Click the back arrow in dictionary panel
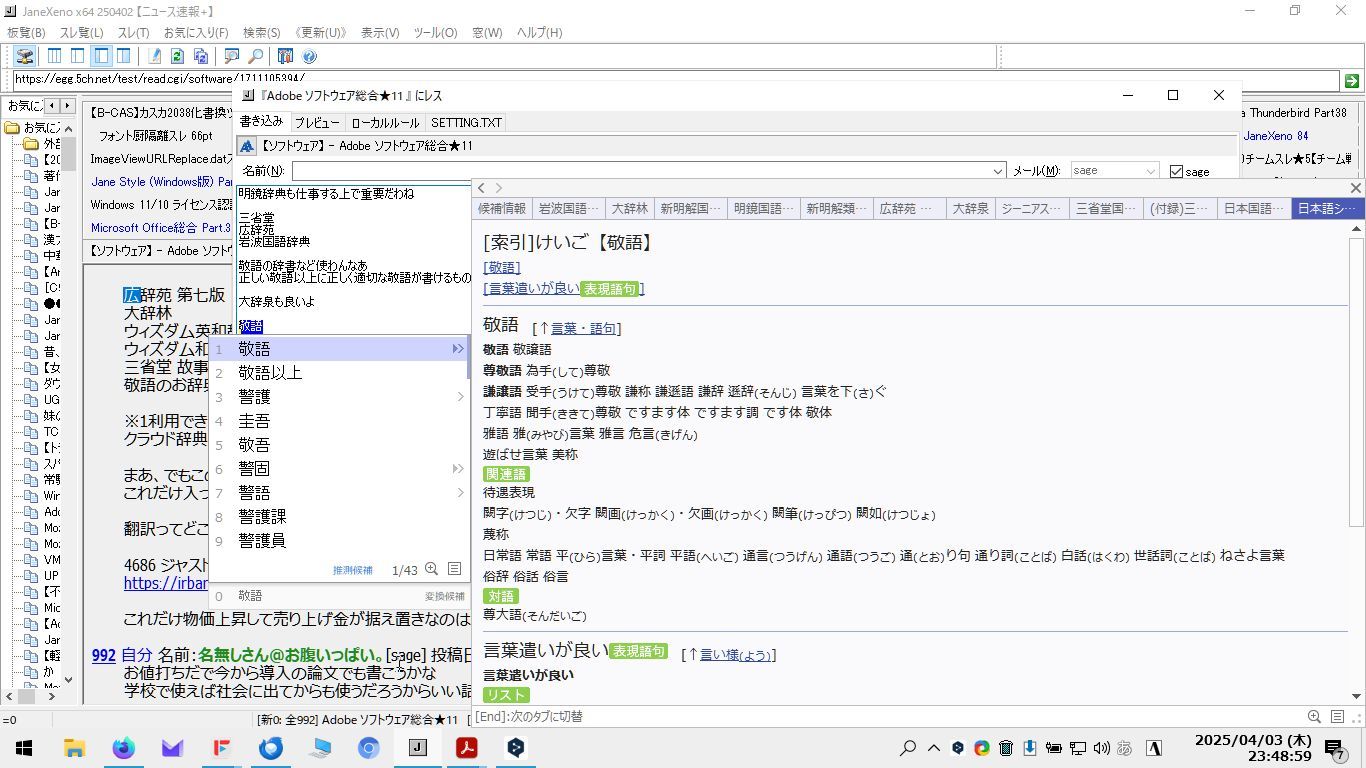 coord(481,188)
